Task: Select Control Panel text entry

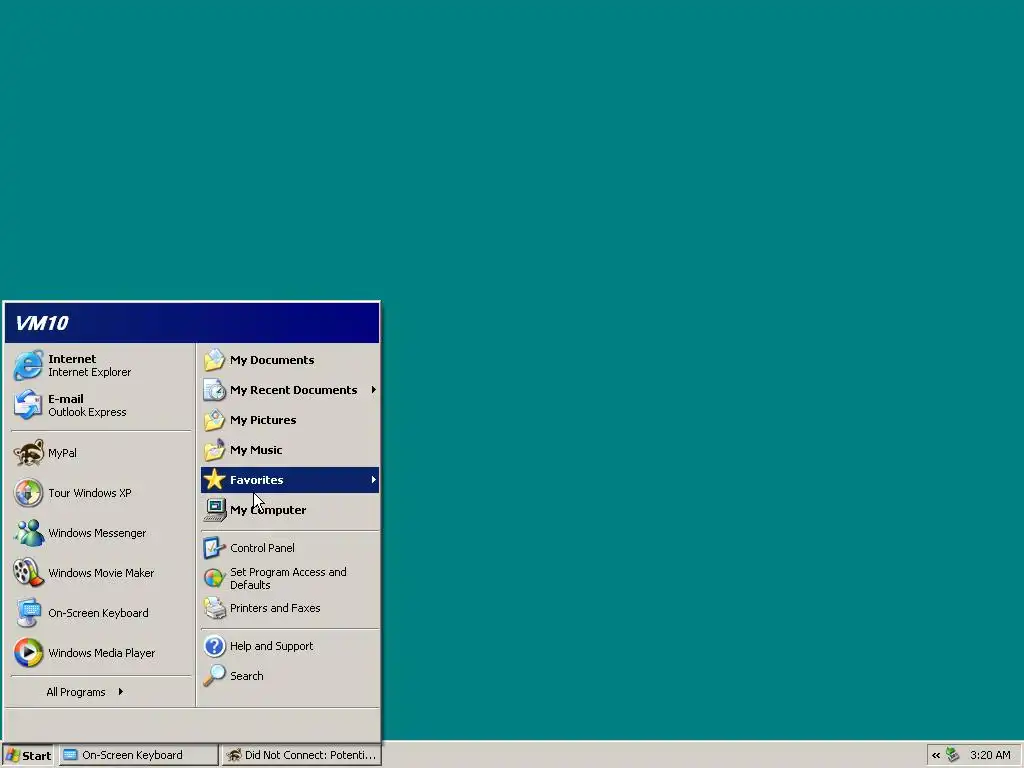Action: point(262,548)
